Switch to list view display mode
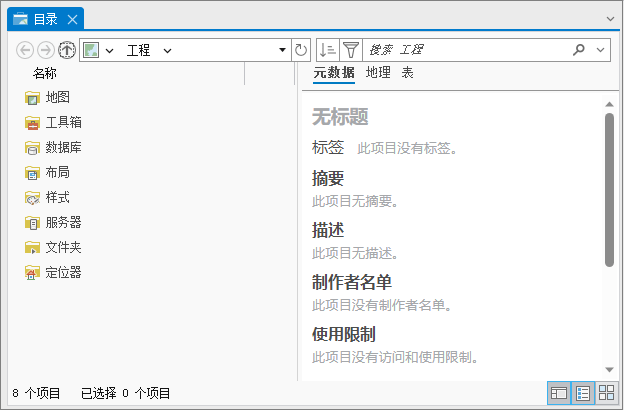 point(583,393)
